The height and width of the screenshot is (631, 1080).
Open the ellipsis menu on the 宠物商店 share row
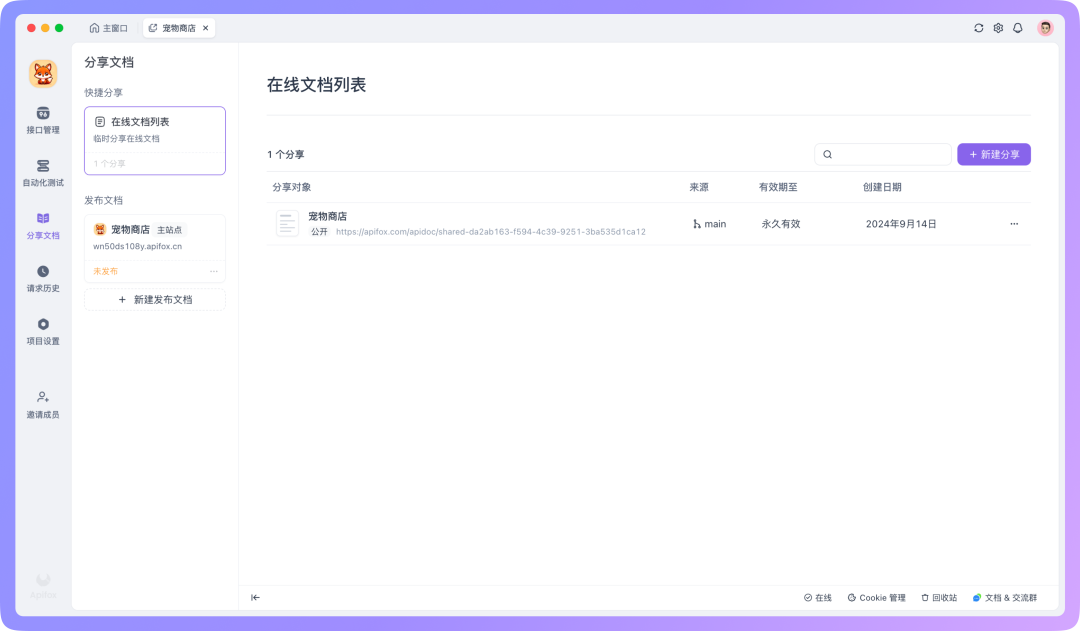pos(1014,224)
